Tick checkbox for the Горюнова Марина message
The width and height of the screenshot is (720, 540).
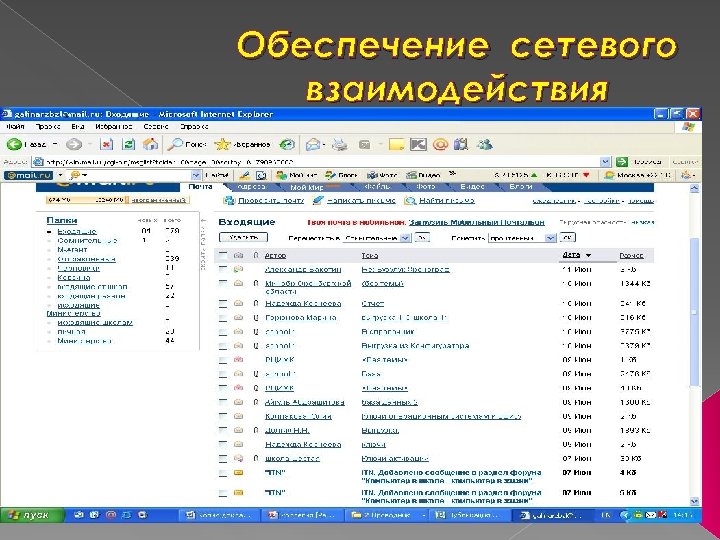coord(223,317)
